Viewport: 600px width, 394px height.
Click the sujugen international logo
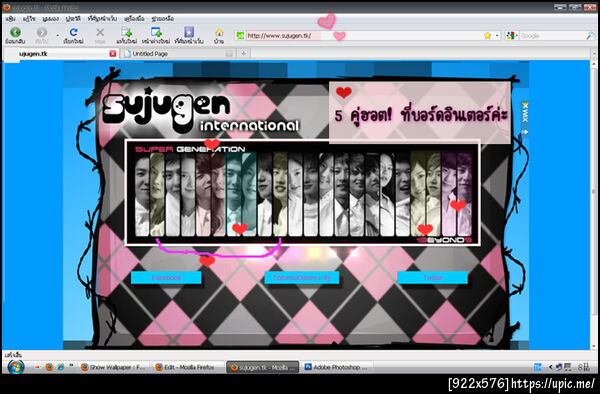(201, 111)
